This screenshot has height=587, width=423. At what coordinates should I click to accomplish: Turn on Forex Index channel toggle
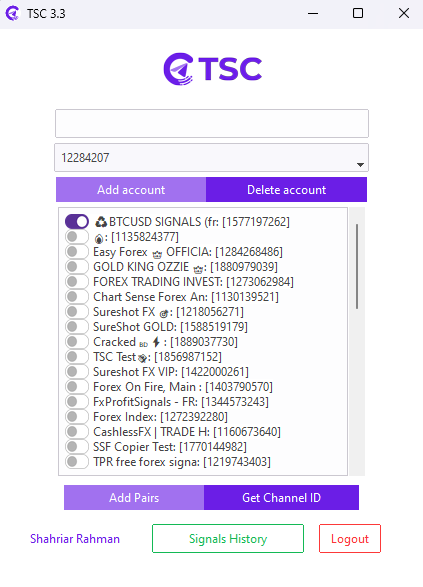[x=77, y=416]
